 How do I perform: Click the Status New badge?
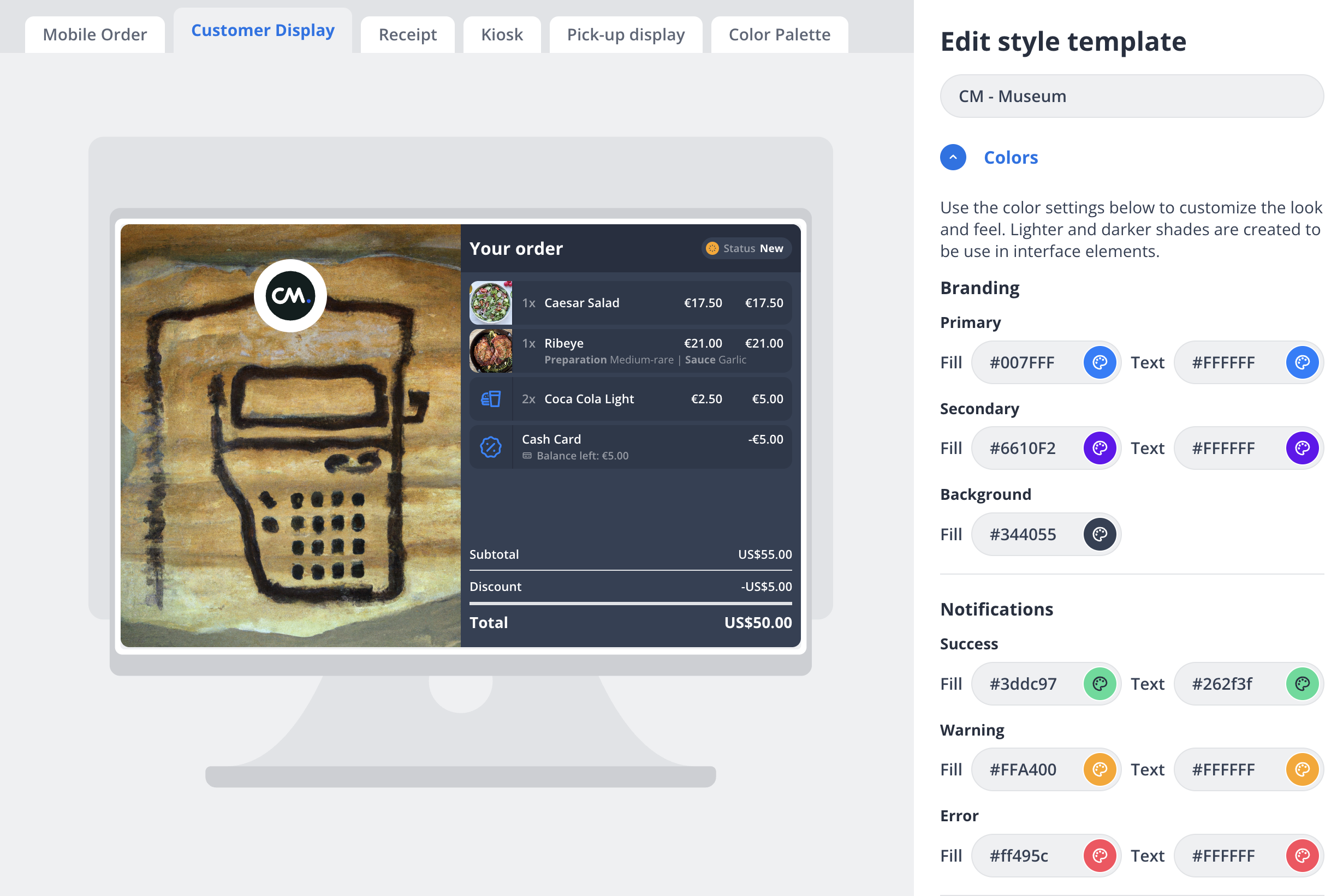(746, 249)
